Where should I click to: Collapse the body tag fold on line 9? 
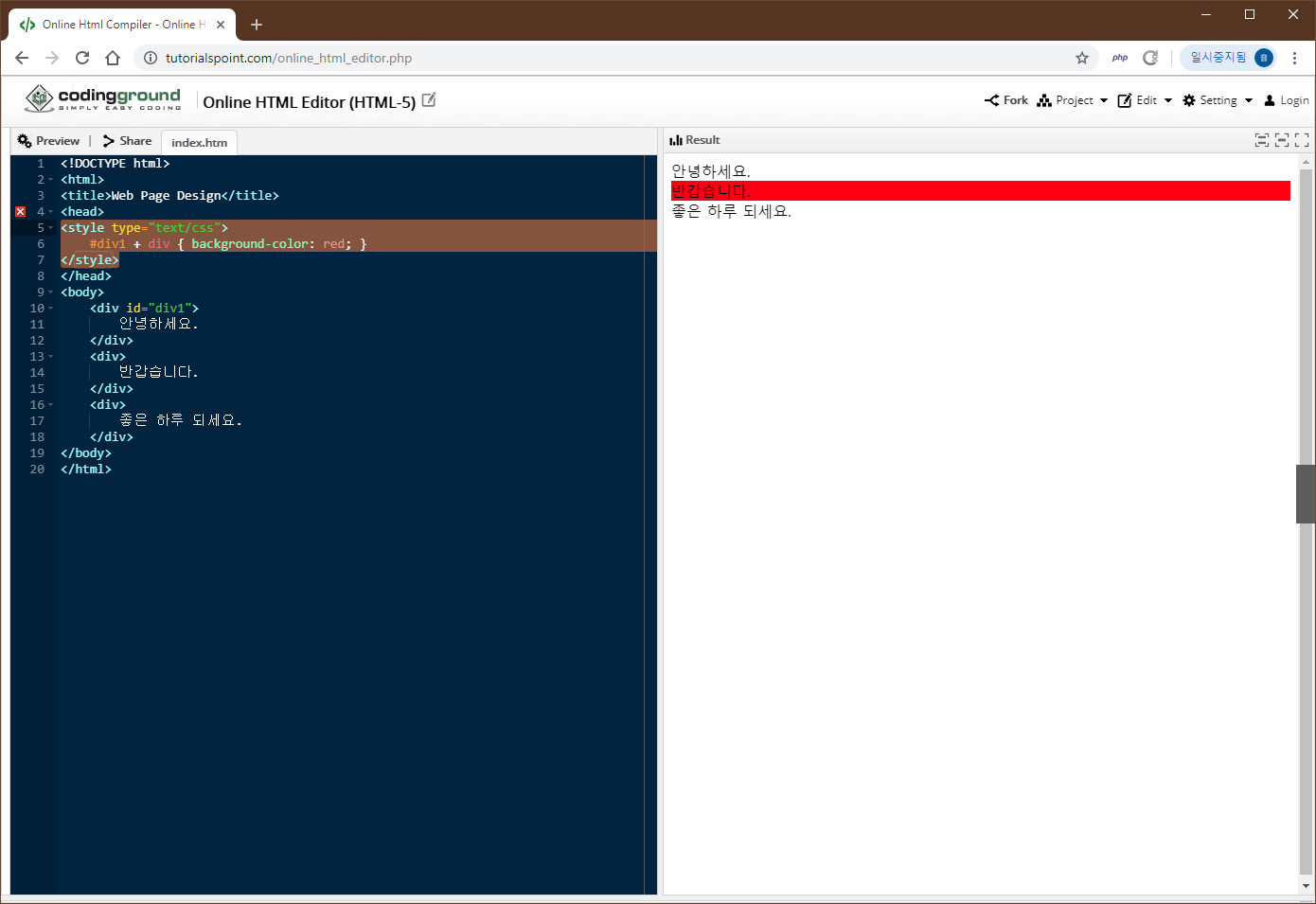click(x=51, y=292)
